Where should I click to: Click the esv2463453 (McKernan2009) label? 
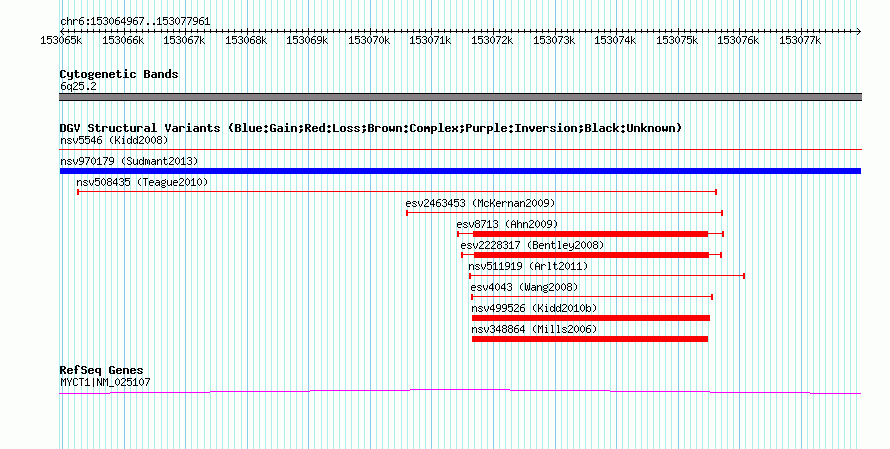[x=480, y=203]
